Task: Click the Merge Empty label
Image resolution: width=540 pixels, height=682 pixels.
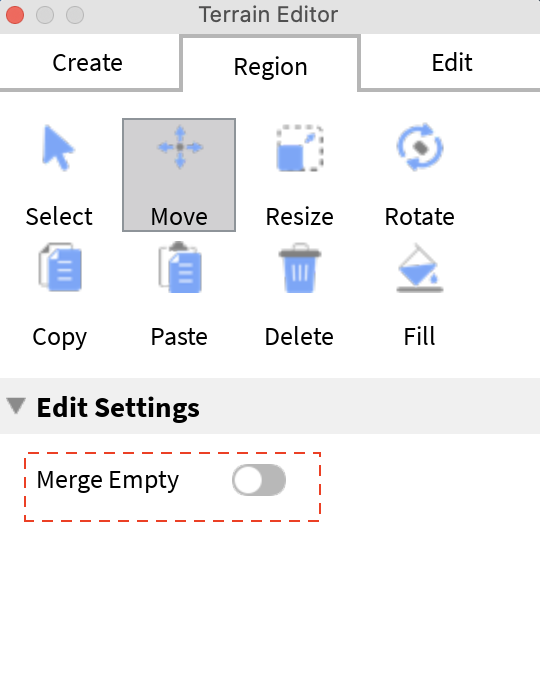Action: (107, 481)
